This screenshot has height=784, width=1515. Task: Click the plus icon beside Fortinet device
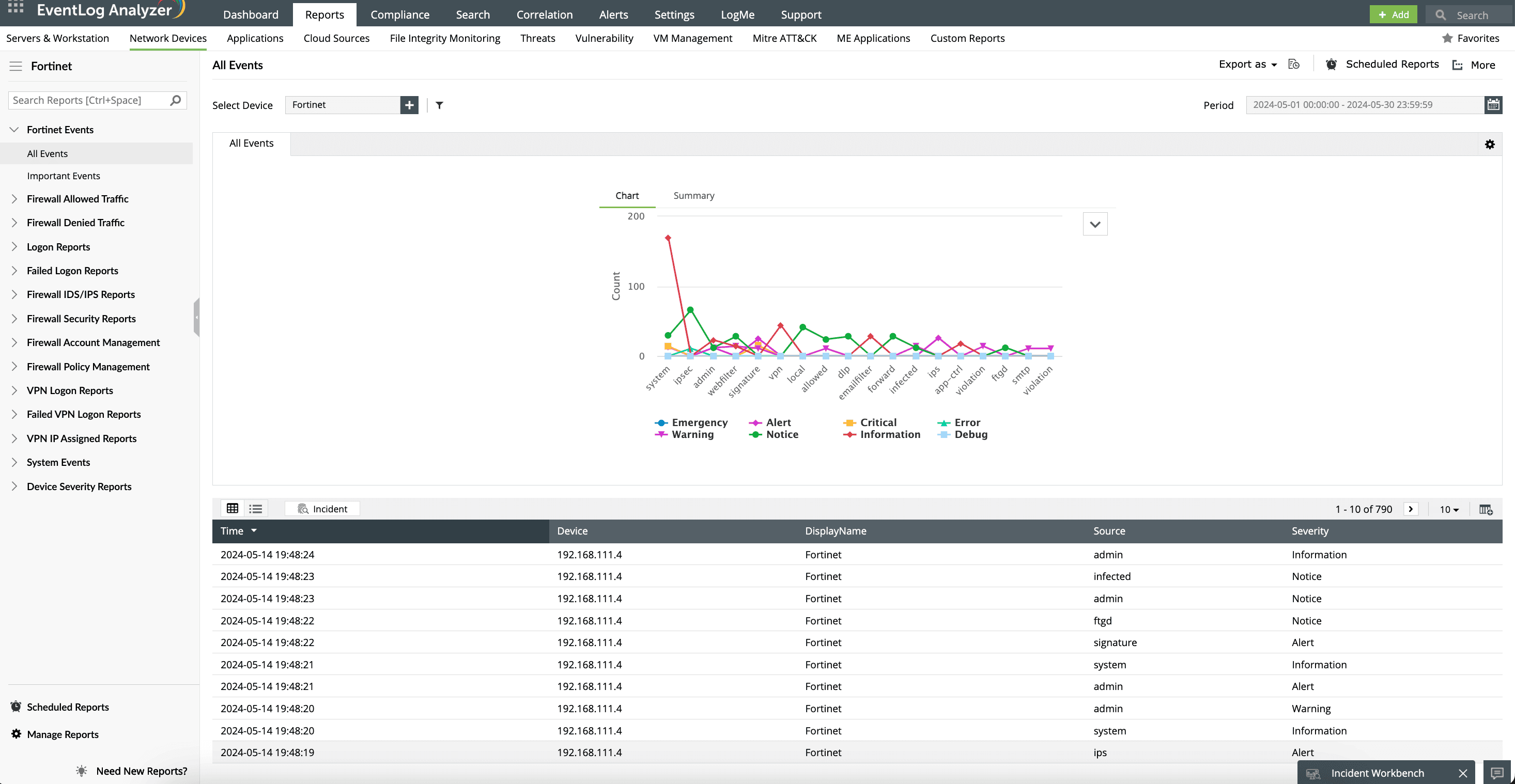pos(409,105)
